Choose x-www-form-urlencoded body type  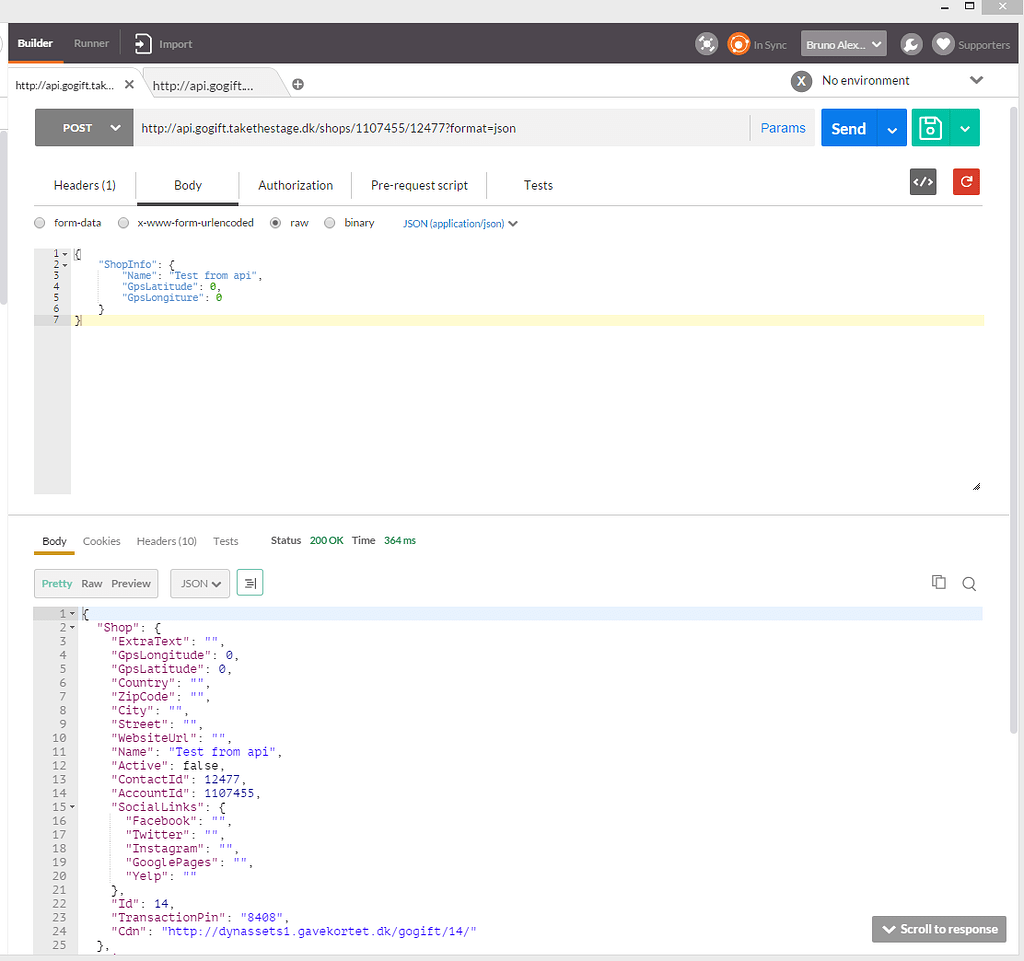point(123,222)
